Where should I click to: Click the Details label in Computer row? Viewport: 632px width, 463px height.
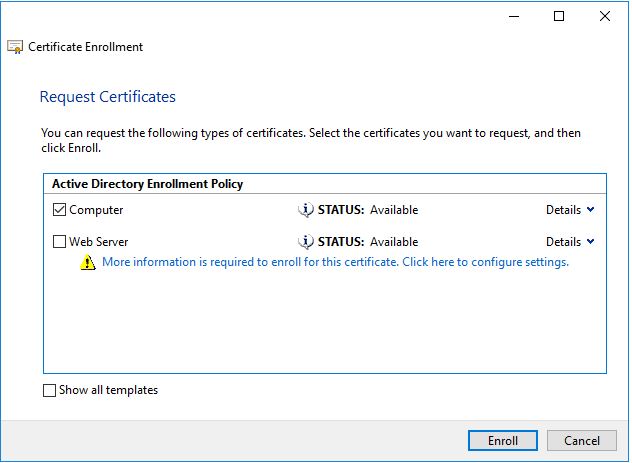tap(563, 210)
